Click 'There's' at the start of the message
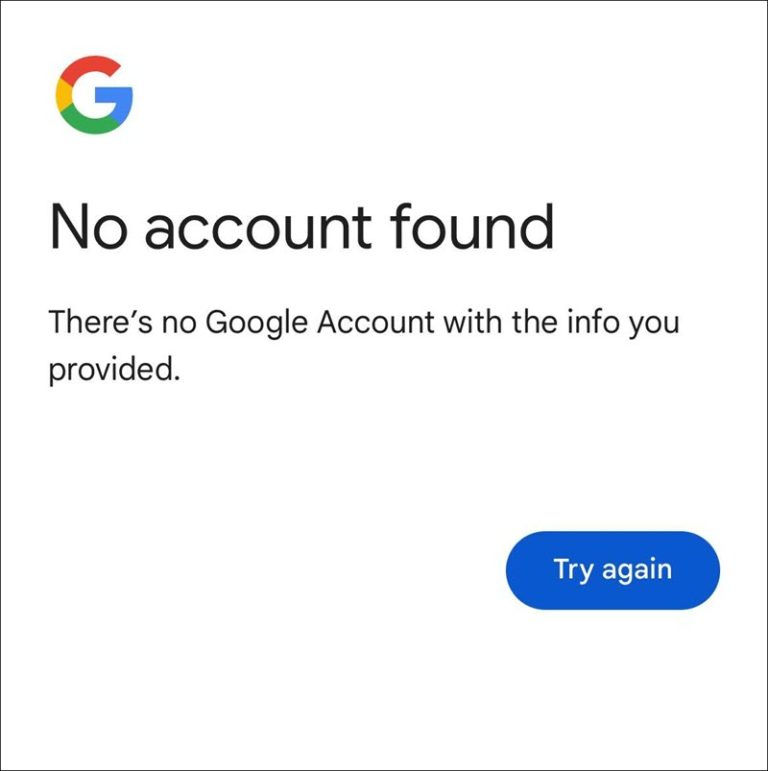This screenshot has height=771, width=768. pos(100,322)
